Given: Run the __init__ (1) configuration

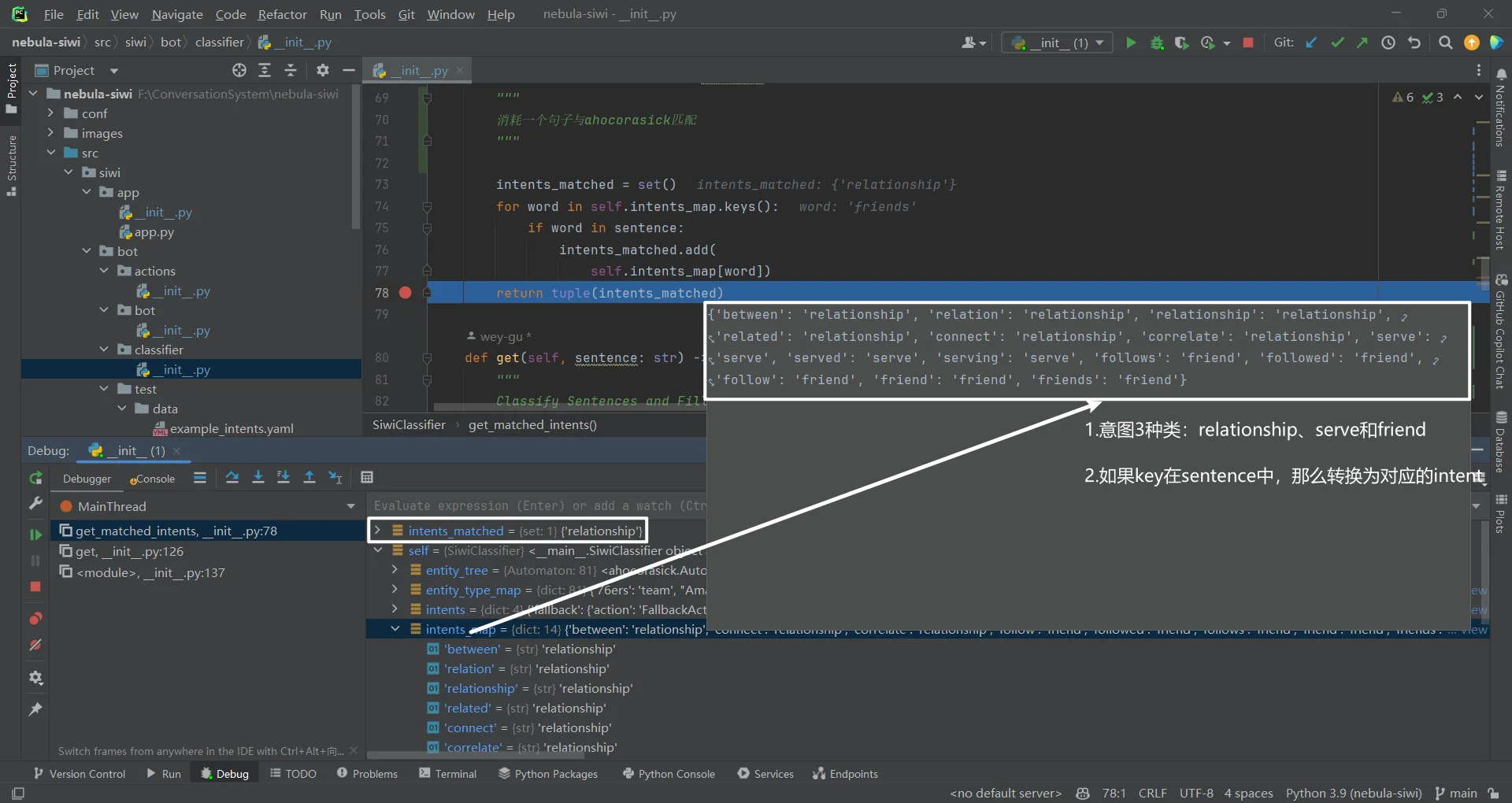Looking at the screenshot, I should coord(1131,43).
